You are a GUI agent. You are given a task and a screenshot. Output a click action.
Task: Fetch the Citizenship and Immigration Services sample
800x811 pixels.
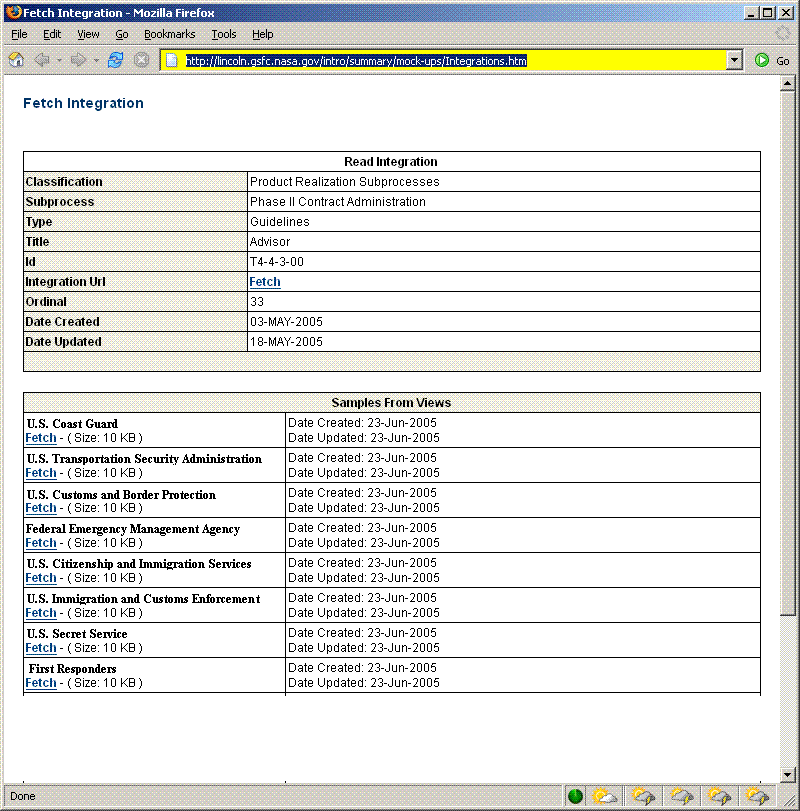tap(41, 578)
